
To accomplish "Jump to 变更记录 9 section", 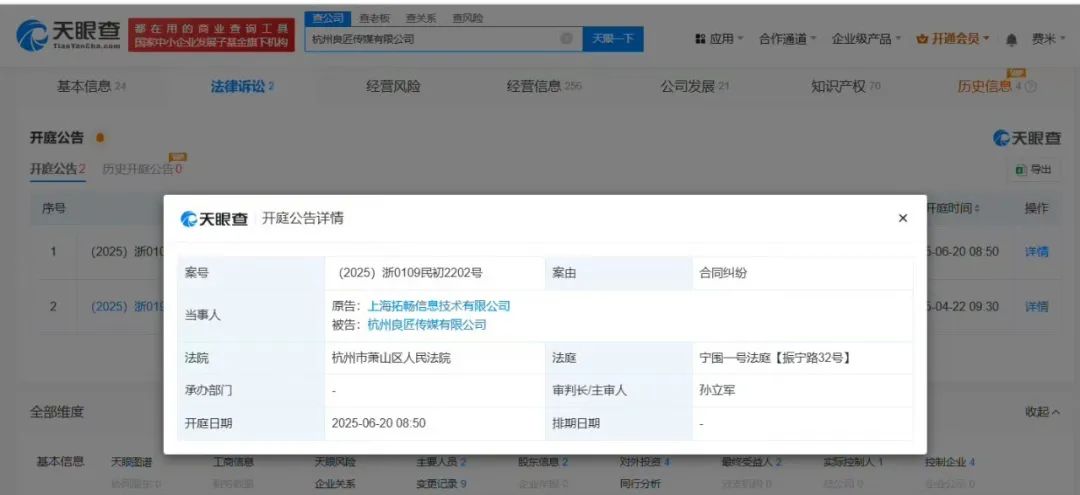I will point(441,484).
